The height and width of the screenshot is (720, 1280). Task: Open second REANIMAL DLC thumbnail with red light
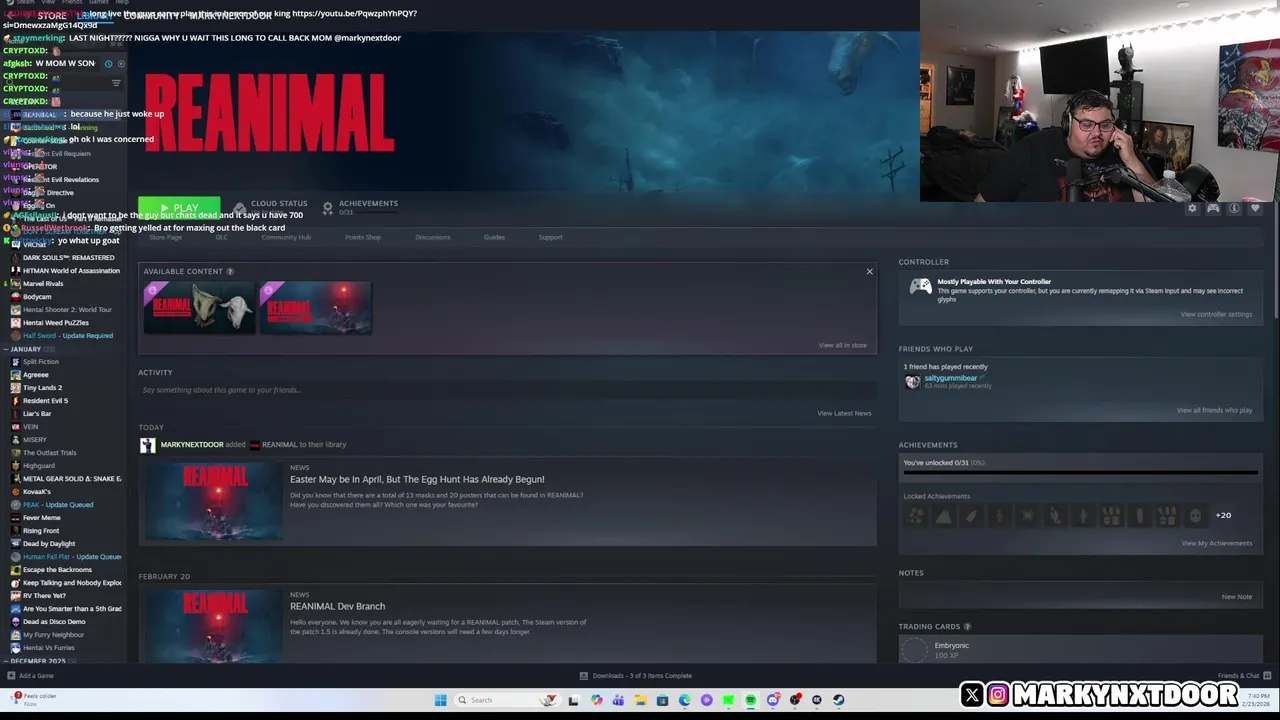click(315, 307)
